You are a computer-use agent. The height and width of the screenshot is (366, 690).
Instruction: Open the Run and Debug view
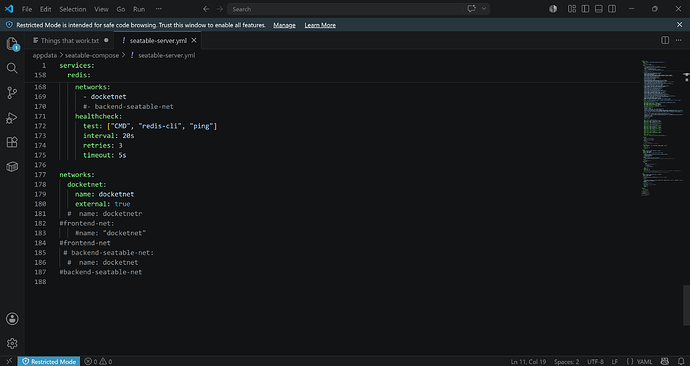(x=12, y=117)
